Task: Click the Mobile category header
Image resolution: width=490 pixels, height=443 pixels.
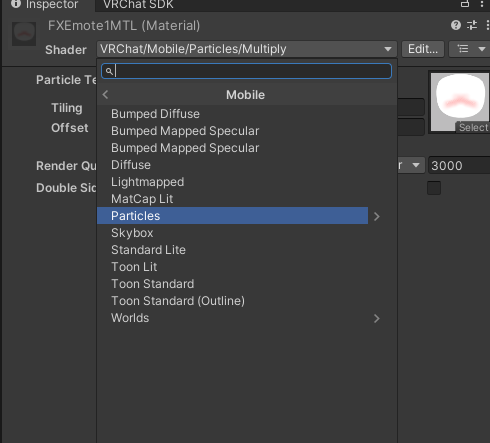Action: click(x=246, y=95)
